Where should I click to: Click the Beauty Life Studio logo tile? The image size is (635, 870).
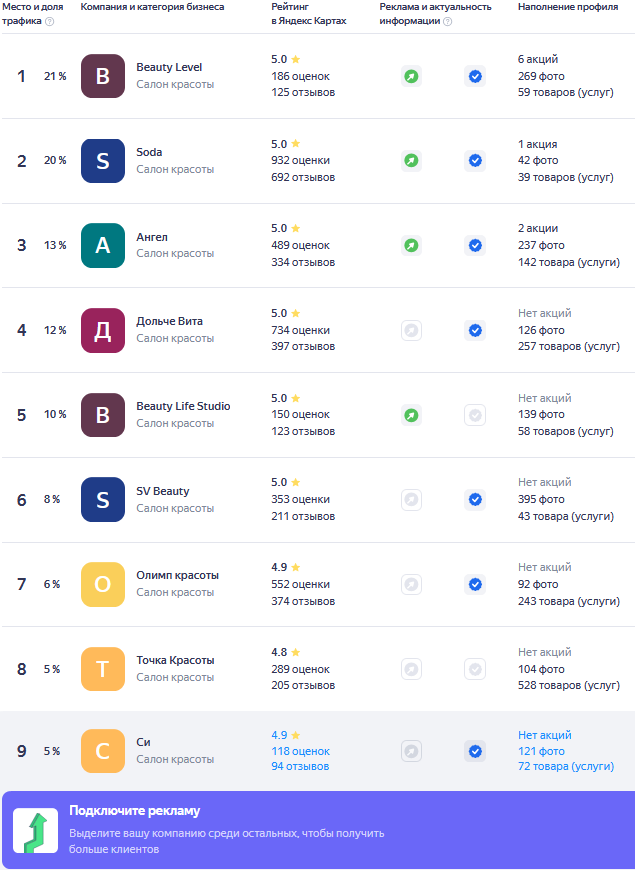tap(103, 415)
